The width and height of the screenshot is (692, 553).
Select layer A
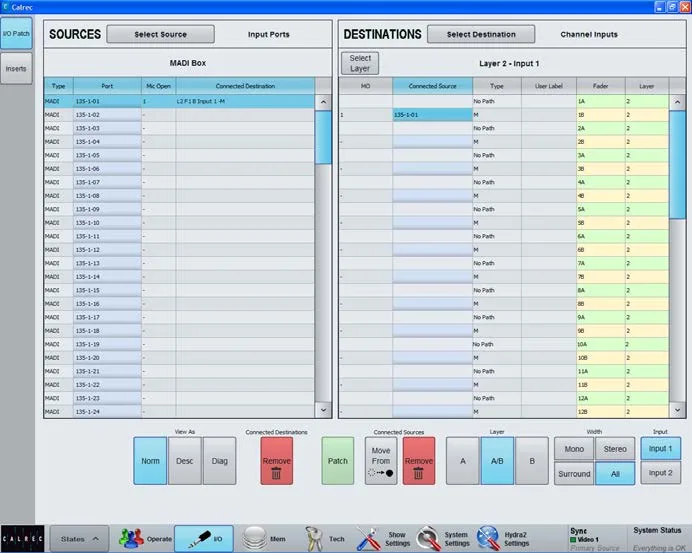coord(463,461)
